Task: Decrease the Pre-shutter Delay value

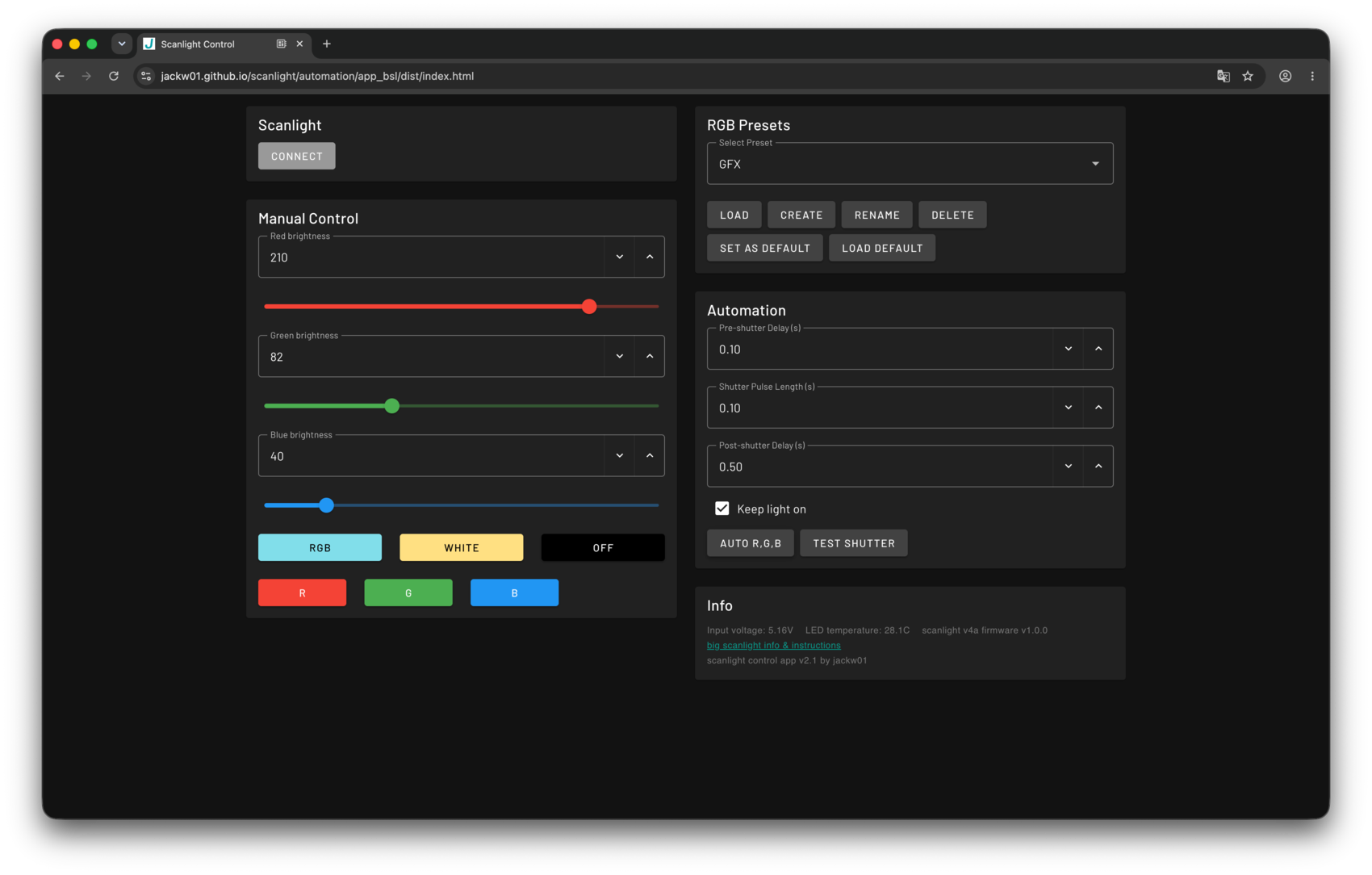Action: pos(1069,349)
